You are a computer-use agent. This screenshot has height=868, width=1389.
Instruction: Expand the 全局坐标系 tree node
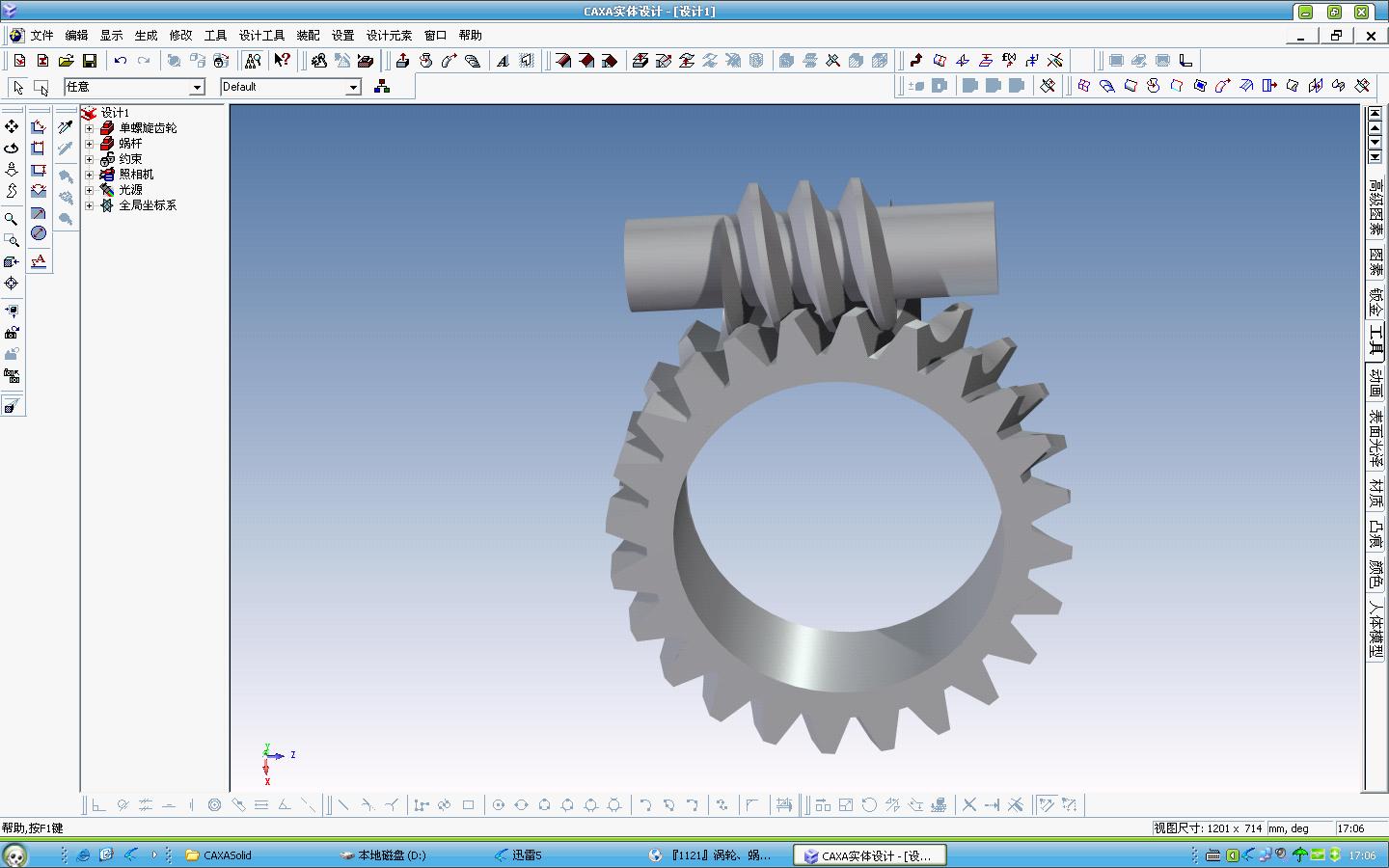89,205
